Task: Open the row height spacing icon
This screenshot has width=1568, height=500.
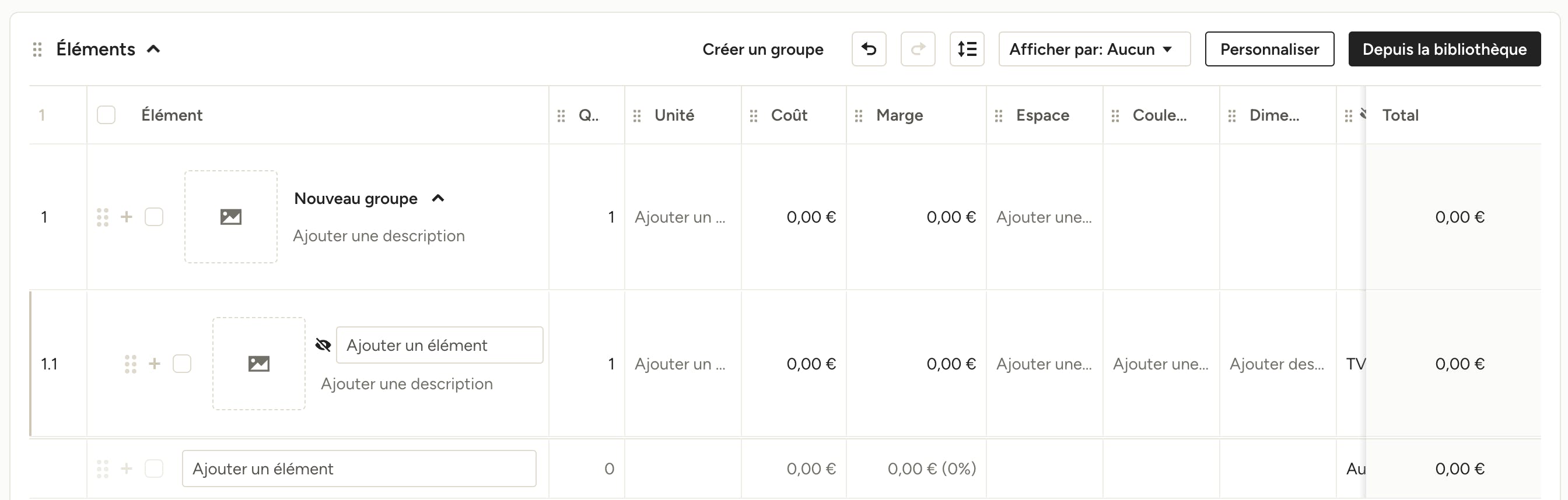Action: click(967, 49)
